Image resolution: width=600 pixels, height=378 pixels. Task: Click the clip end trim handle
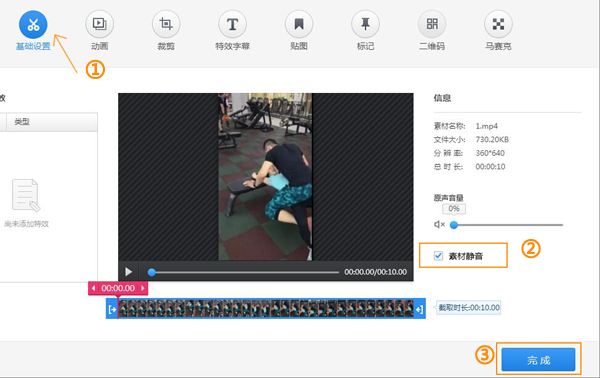coord(420,309)
